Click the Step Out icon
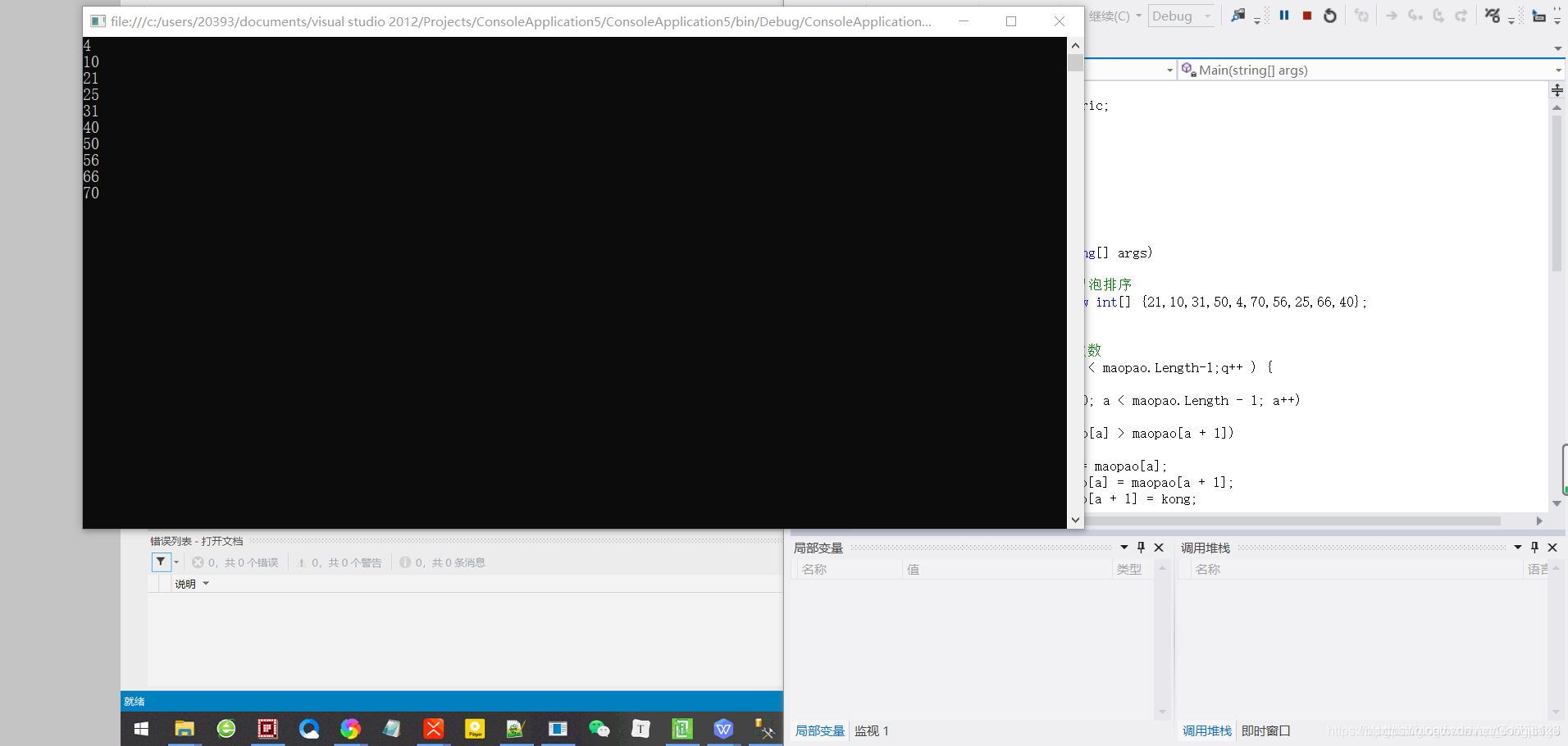 coord(1461,16)
